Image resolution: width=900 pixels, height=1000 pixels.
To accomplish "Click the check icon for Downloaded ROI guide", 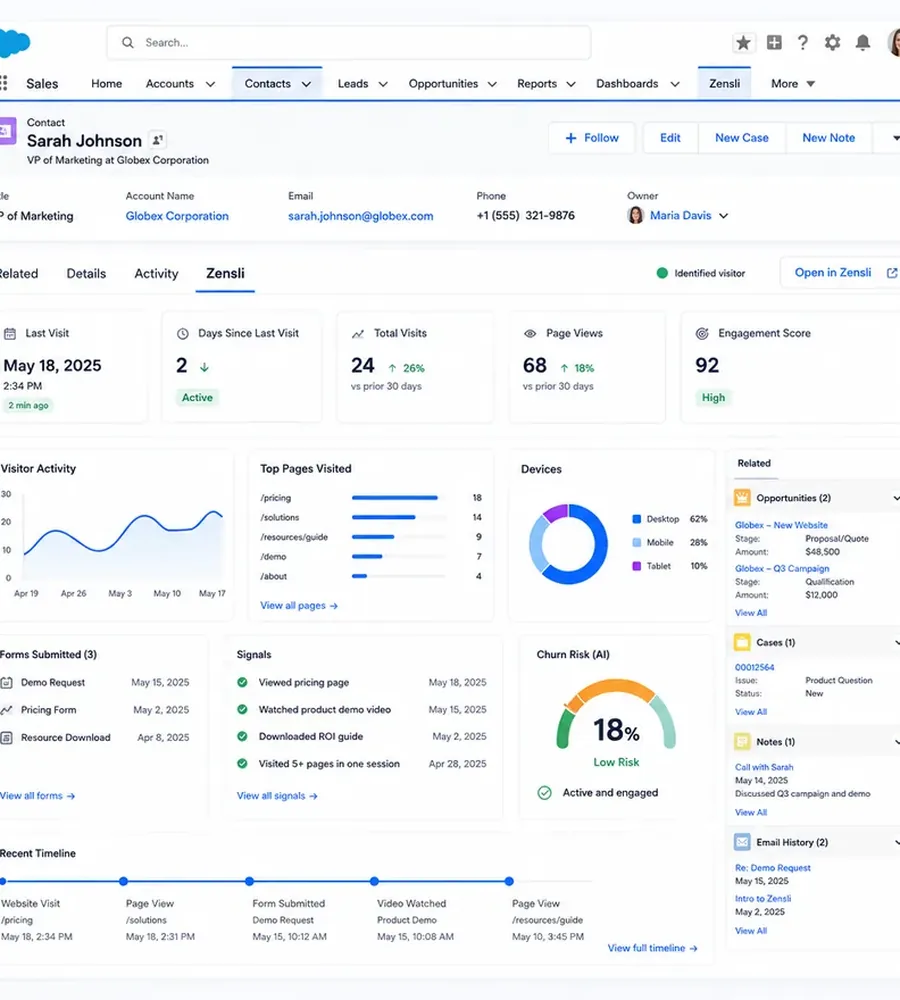I will pos(242,736).
